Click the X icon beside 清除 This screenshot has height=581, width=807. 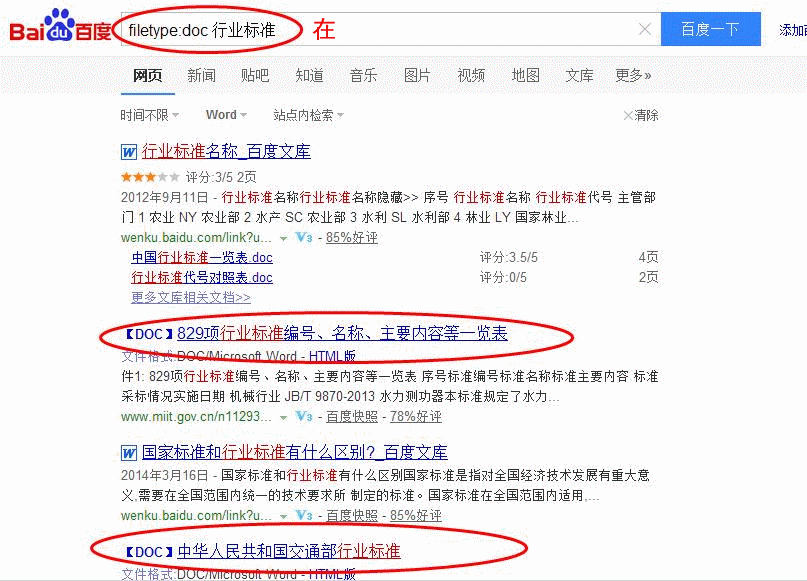pyautogui.click(x=627, y=115)
